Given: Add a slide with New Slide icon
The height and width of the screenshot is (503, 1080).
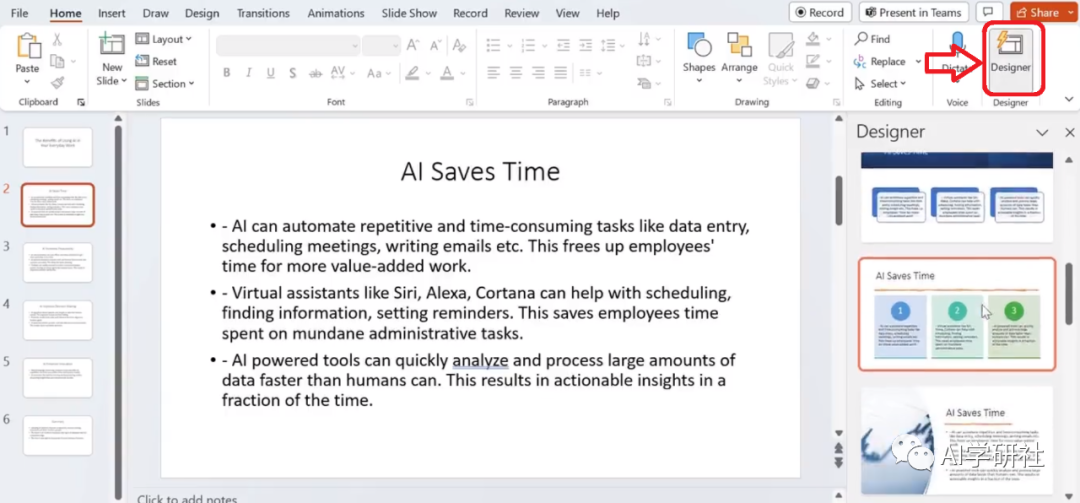Looking at the screenshot, I should click(112, 45).
